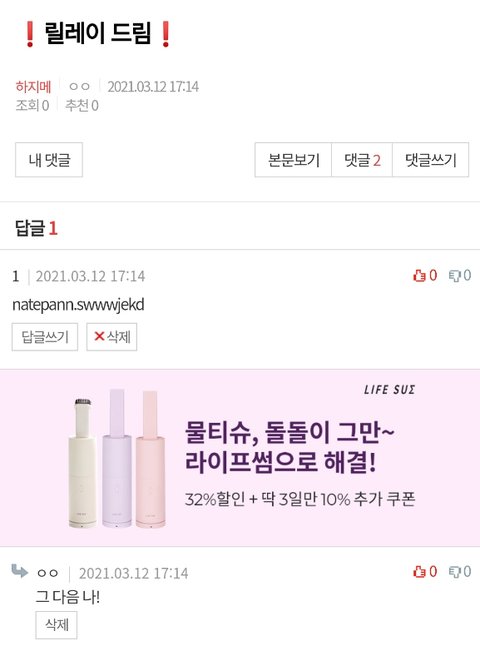This screenshot has height=666, width=480.
Task: Click the 하지메 category link
Action: coord(33,87)
